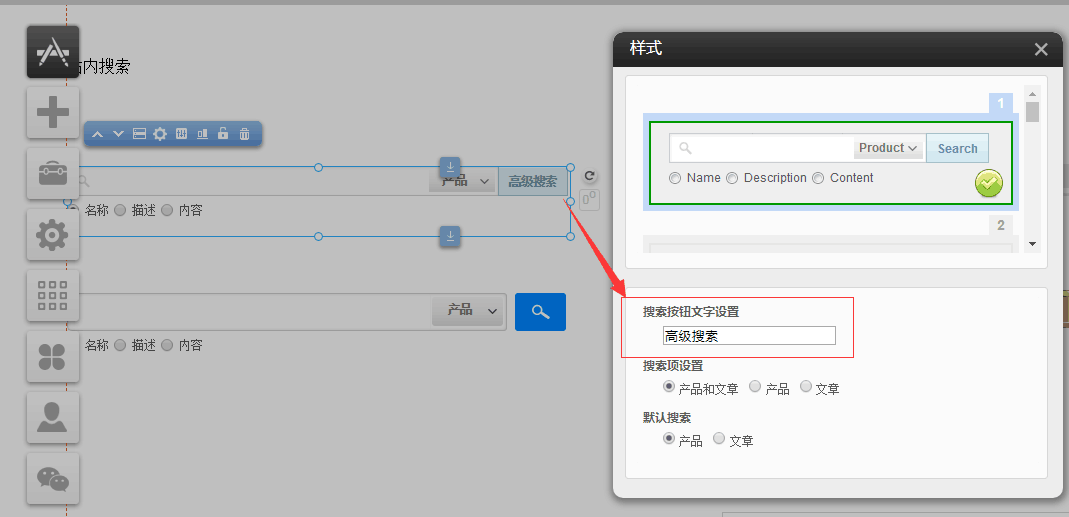The width and height of the screenshot is (1069, 517).
Task: Click the chat bubbles icon in sidebar
Action: pos(52,479)
